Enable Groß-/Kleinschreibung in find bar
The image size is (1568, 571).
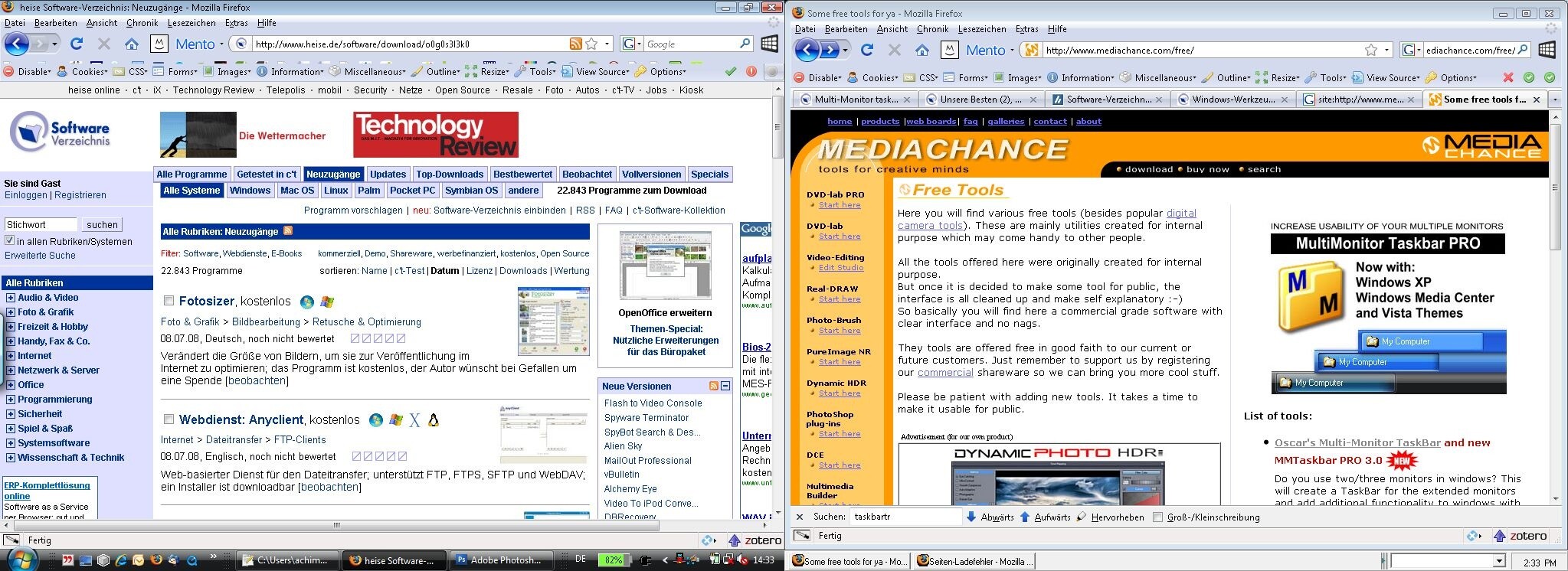click(1158, 517)
